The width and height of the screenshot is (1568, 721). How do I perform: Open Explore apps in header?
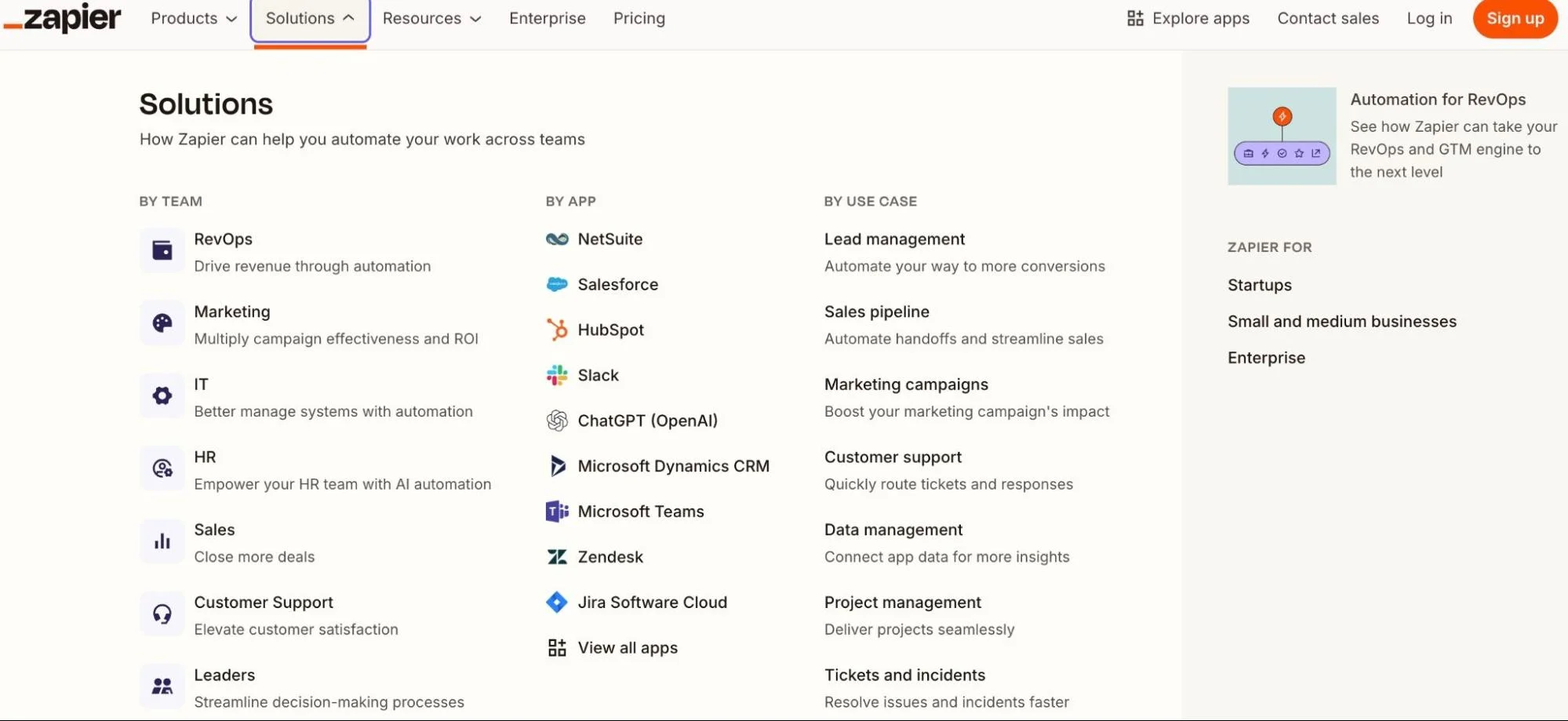(x=1188, y=18)
